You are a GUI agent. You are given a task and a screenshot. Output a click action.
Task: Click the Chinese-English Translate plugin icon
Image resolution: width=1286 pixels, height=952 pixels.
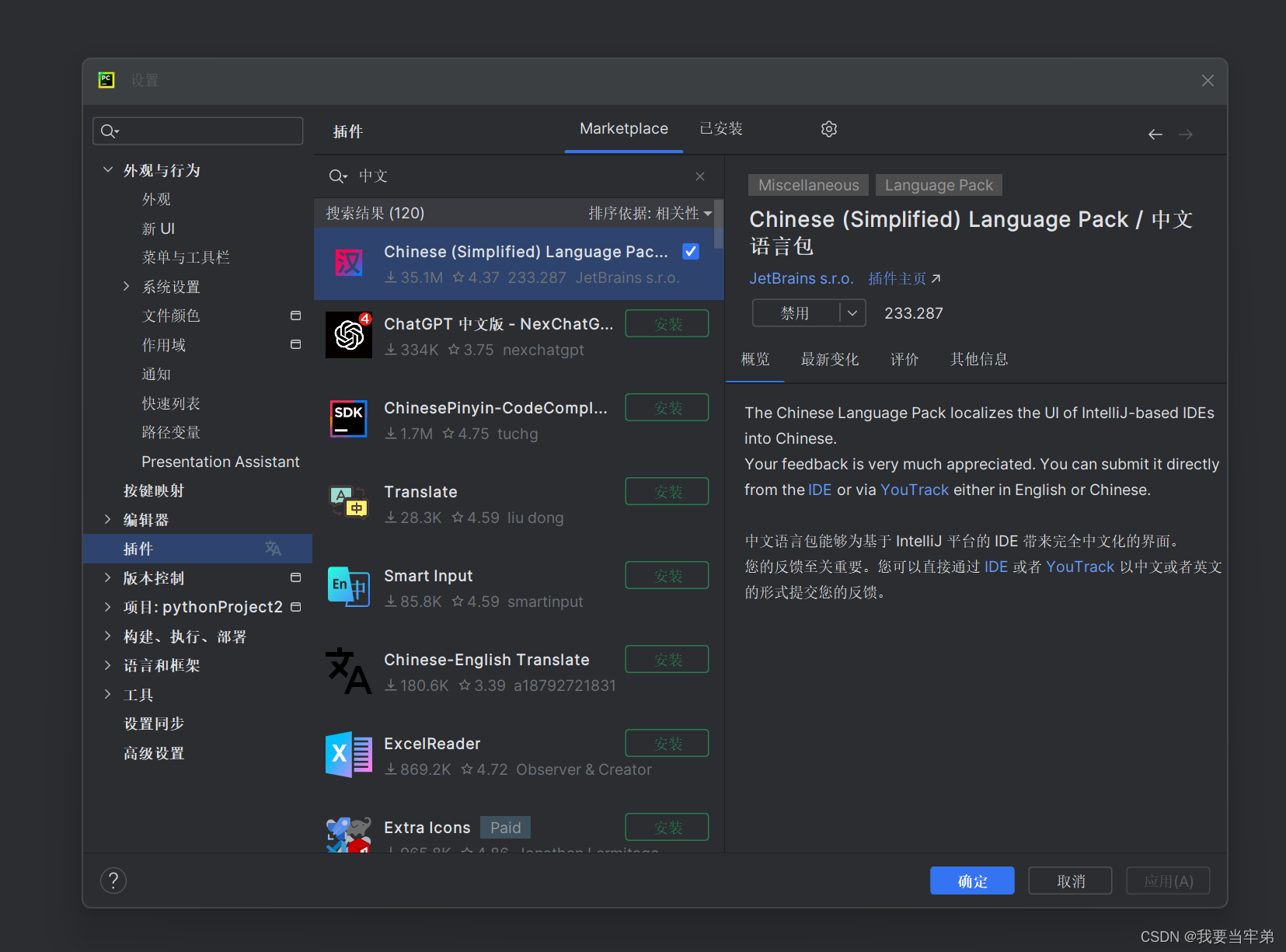click(x=348, y=671)
